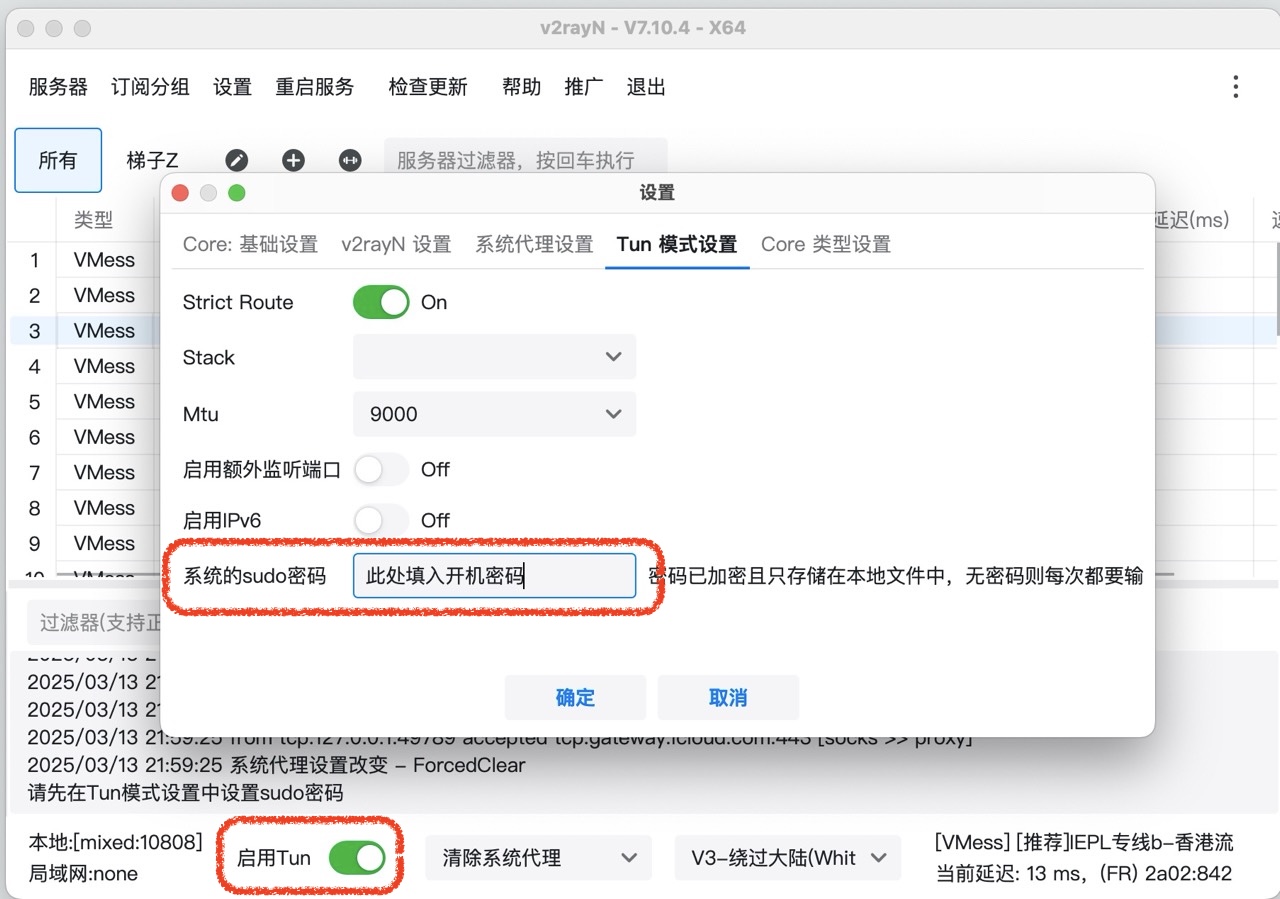1280x899 pixels.
Task: Open the 清除系统代理 dropdown
Action: (539, 858)
